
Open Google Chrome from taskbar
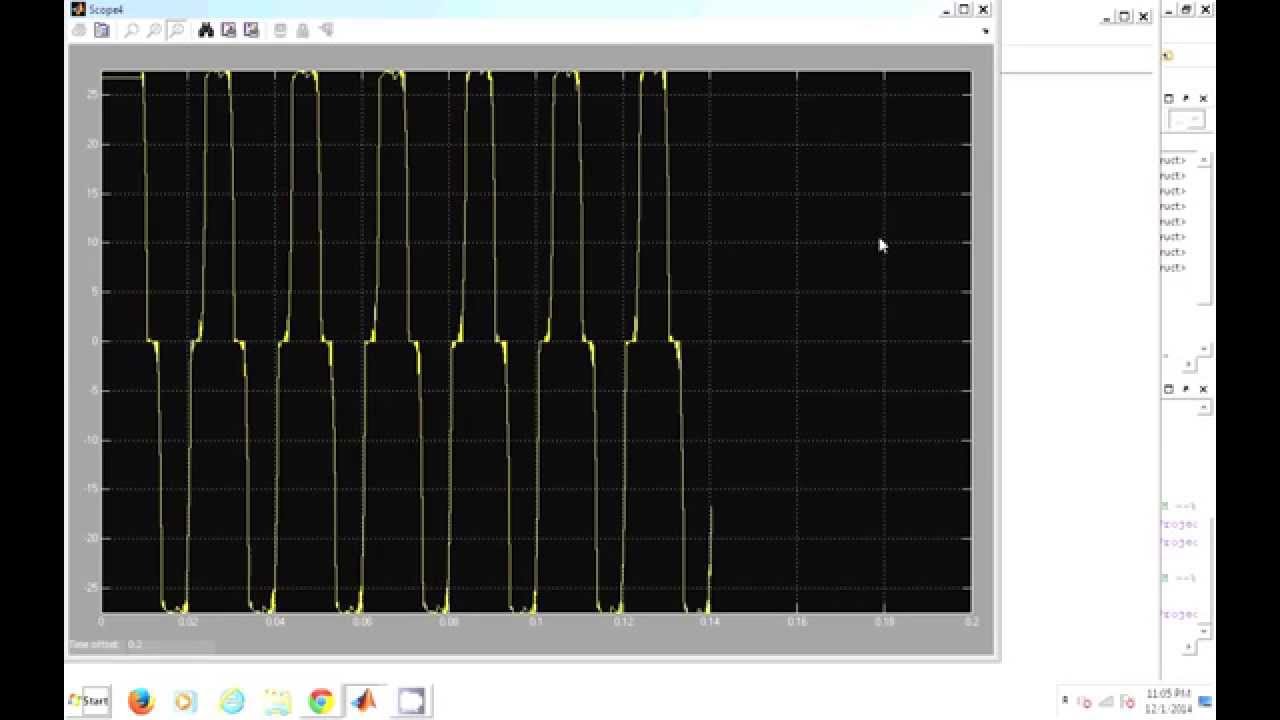tap(321, 701)
